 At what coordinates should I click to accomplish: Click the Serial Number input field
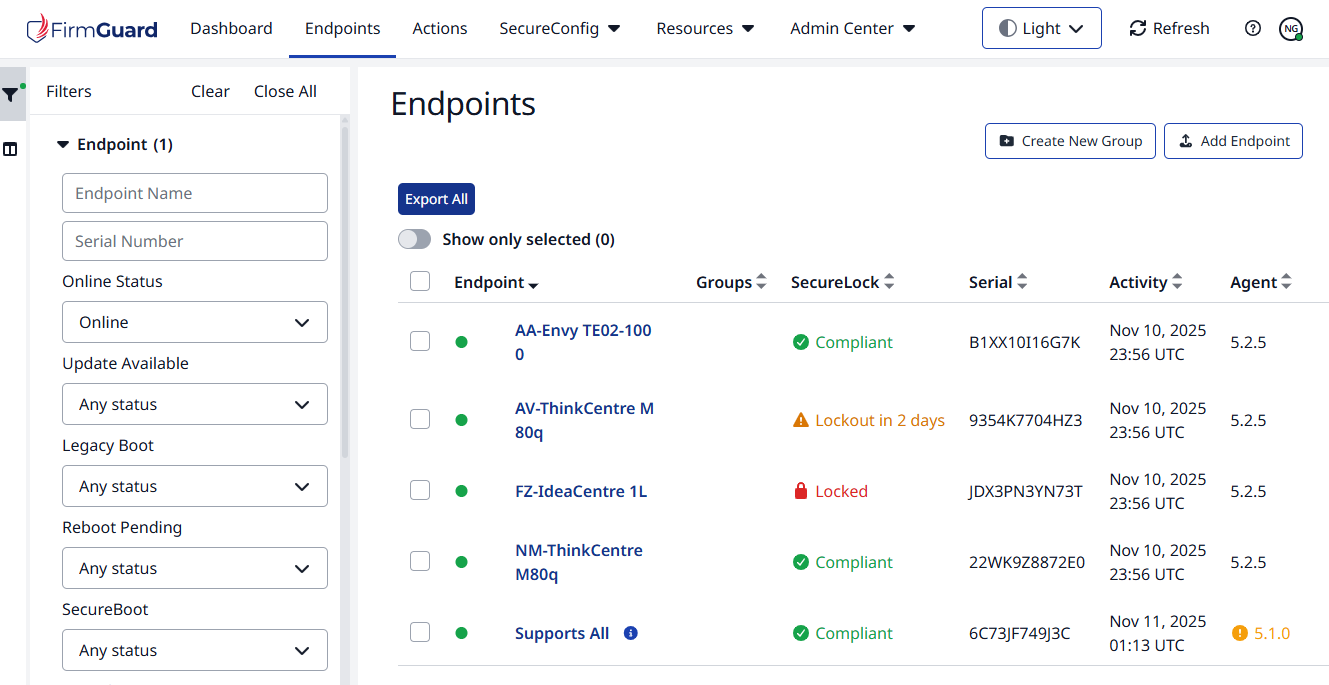pos(195,241)
